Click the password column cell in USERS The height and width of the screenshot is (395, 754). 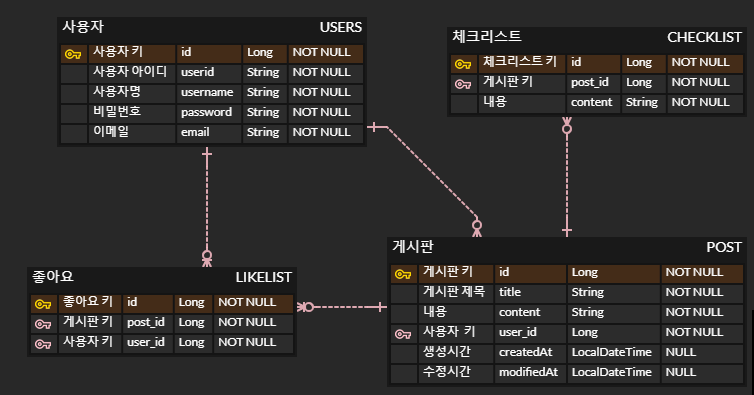[x=209, y=113]
